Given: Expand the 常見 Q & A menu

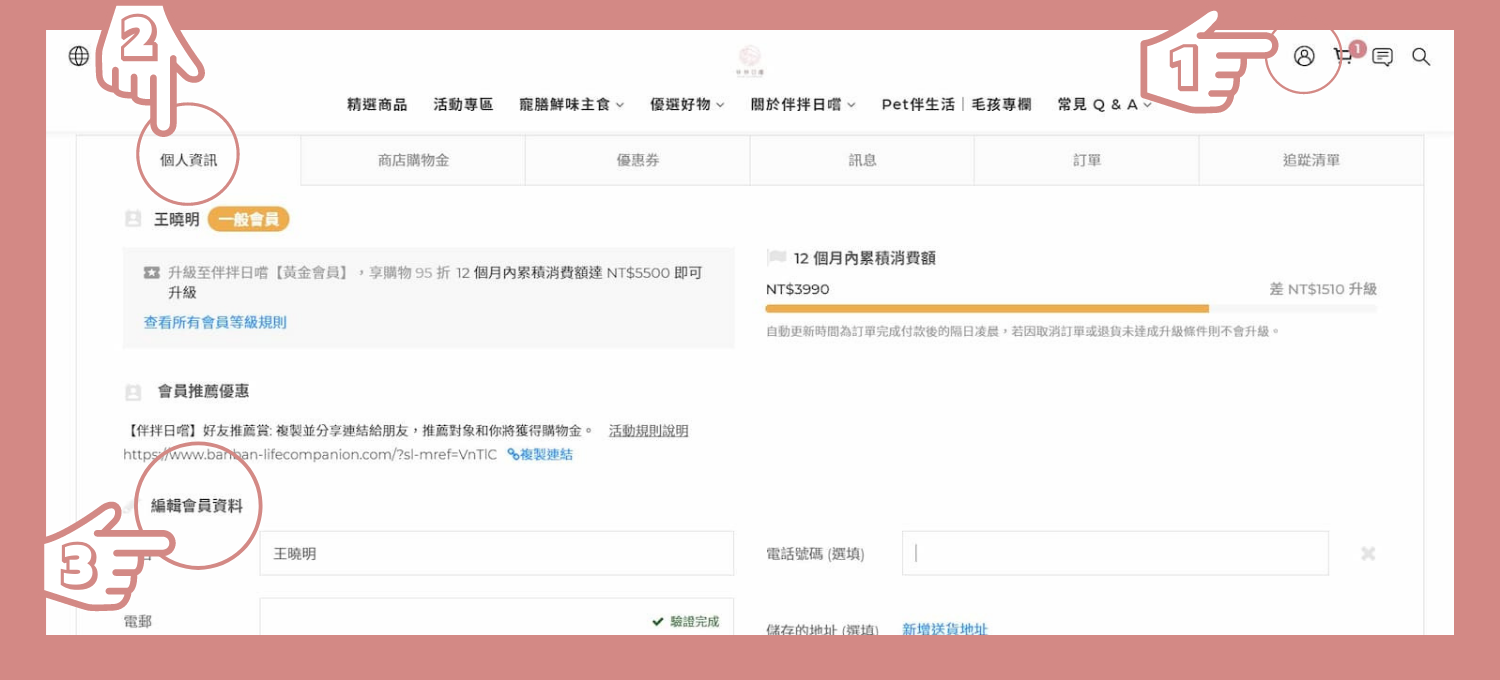Looking at the screenshot, I should (1104, 104).
